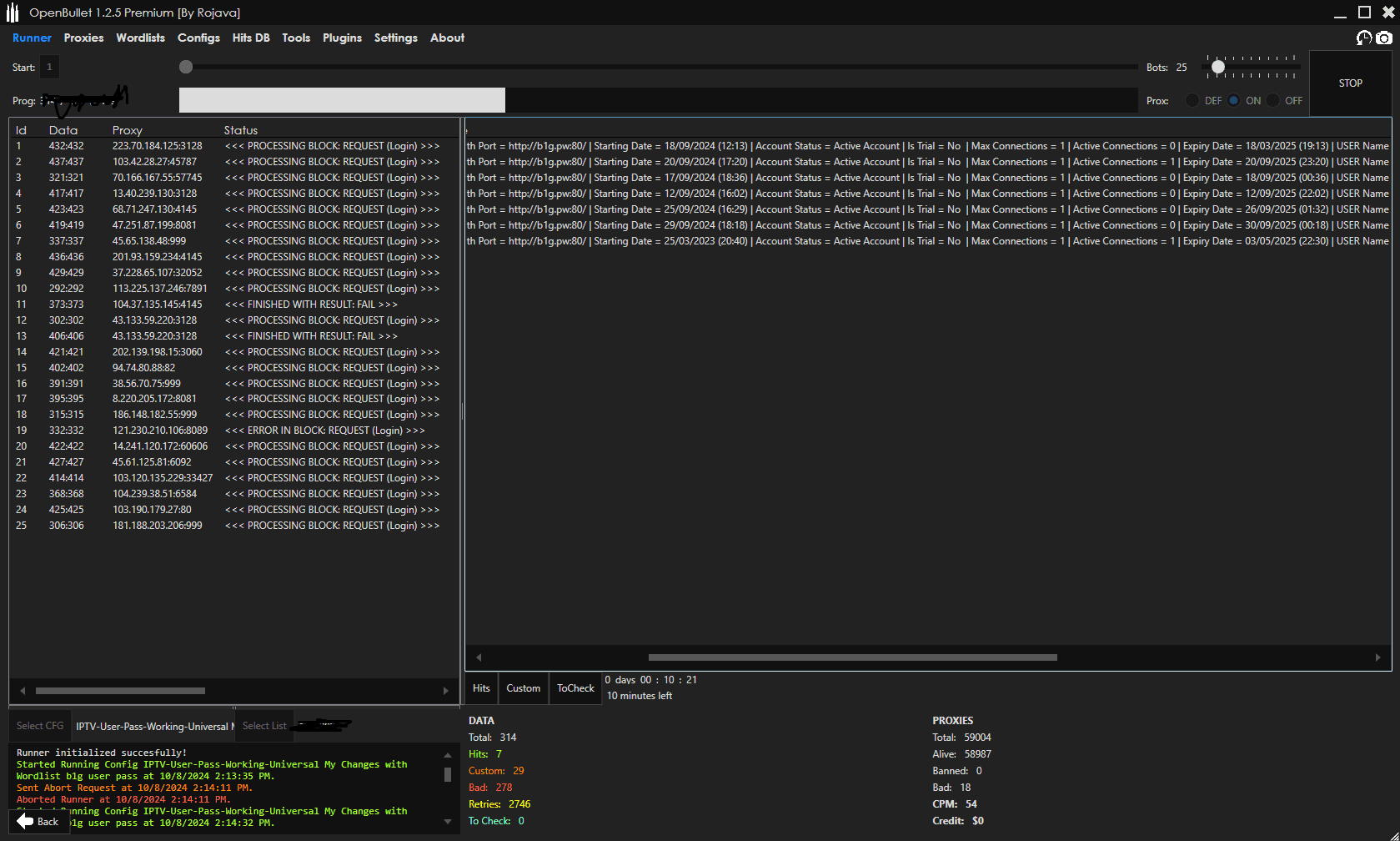The image size is (1400, 841).
Task: Click the CPM value 54
Action: pyautogui.click(x=971, y=804)
